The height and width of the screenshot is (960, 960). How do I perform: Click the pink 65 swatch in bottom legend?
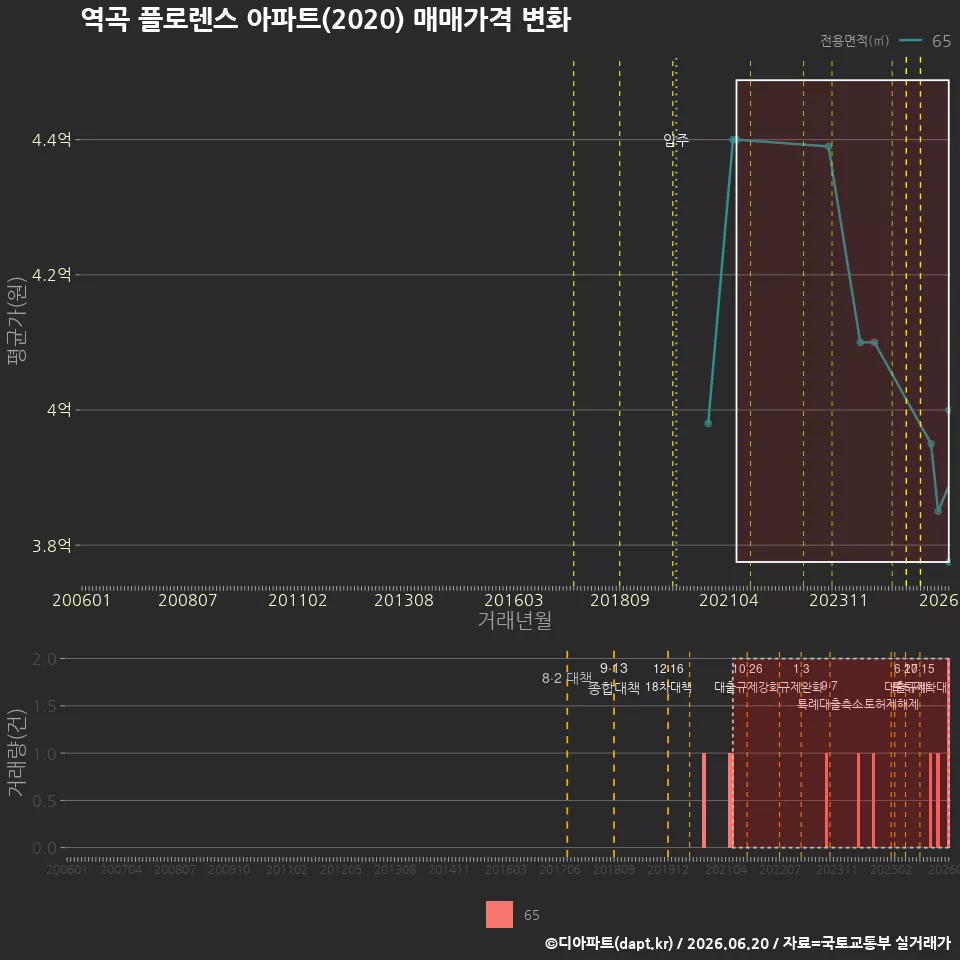click(499, 914)
